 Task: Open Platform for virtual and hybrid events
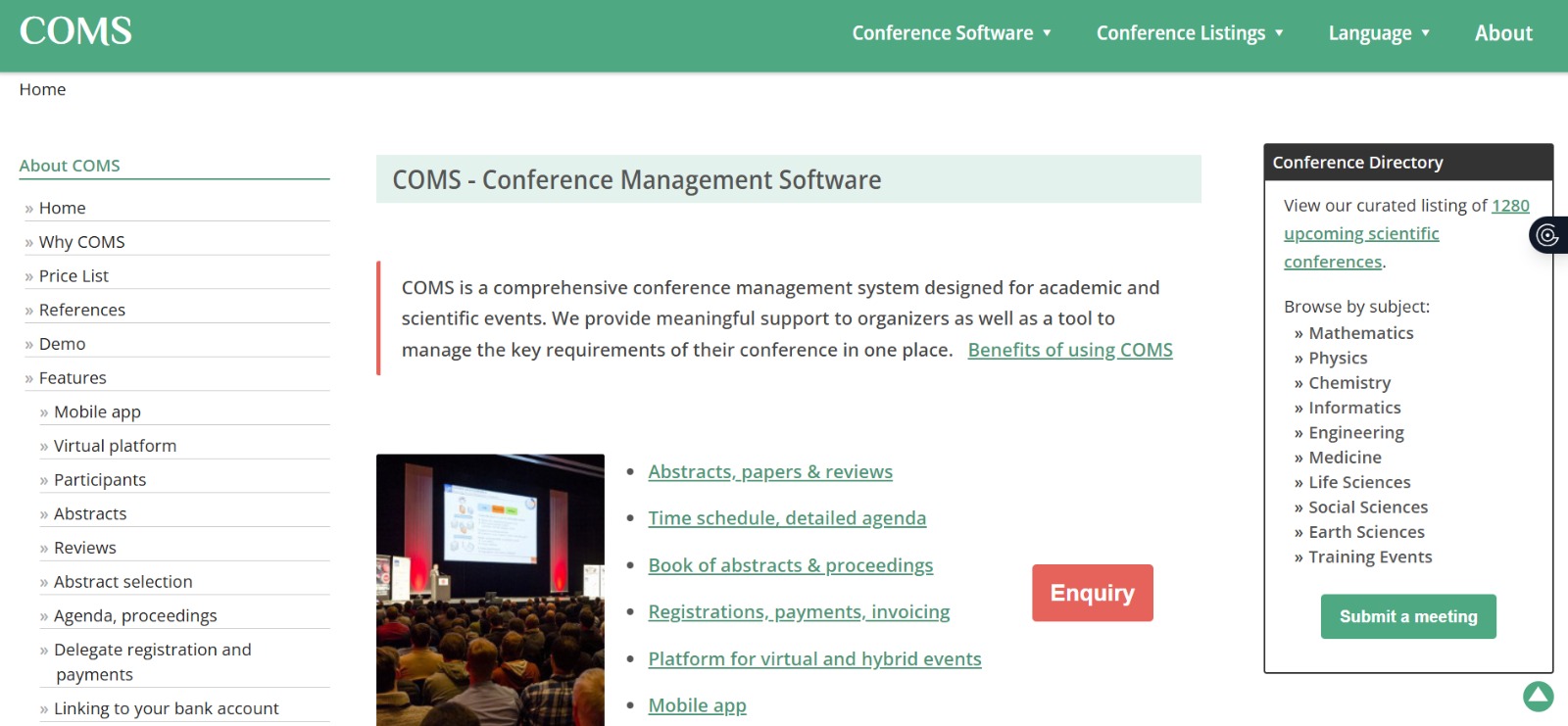click(x=814, y=659)
